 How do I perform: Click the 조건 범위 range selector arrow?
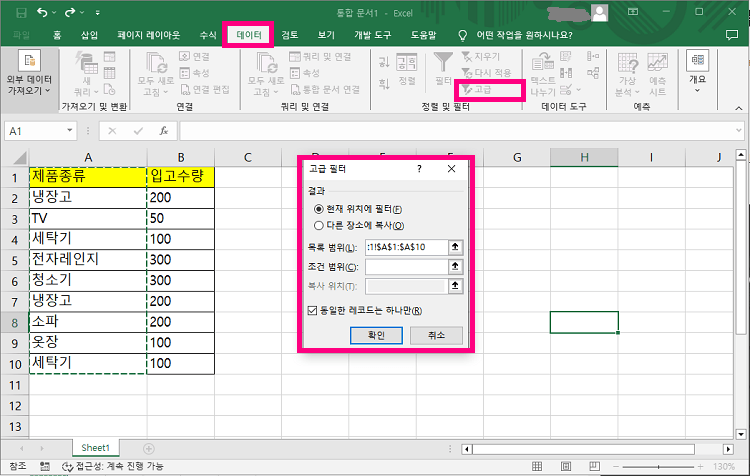tap(456, 267)
